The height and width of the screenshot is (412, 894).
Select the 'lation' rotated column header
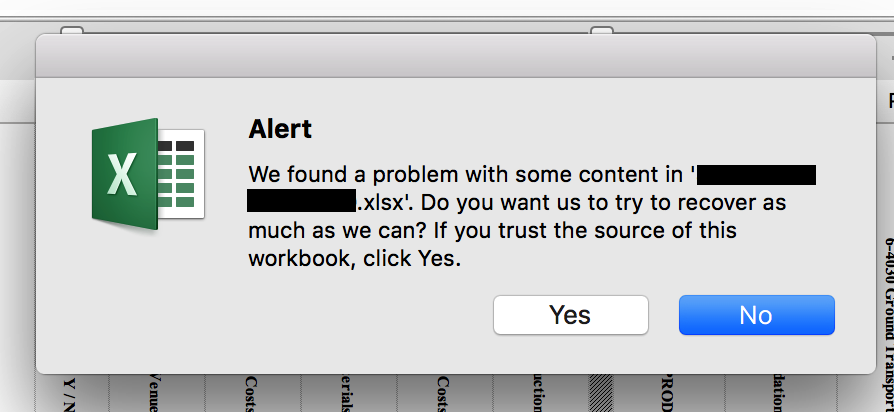pos(778,393)
